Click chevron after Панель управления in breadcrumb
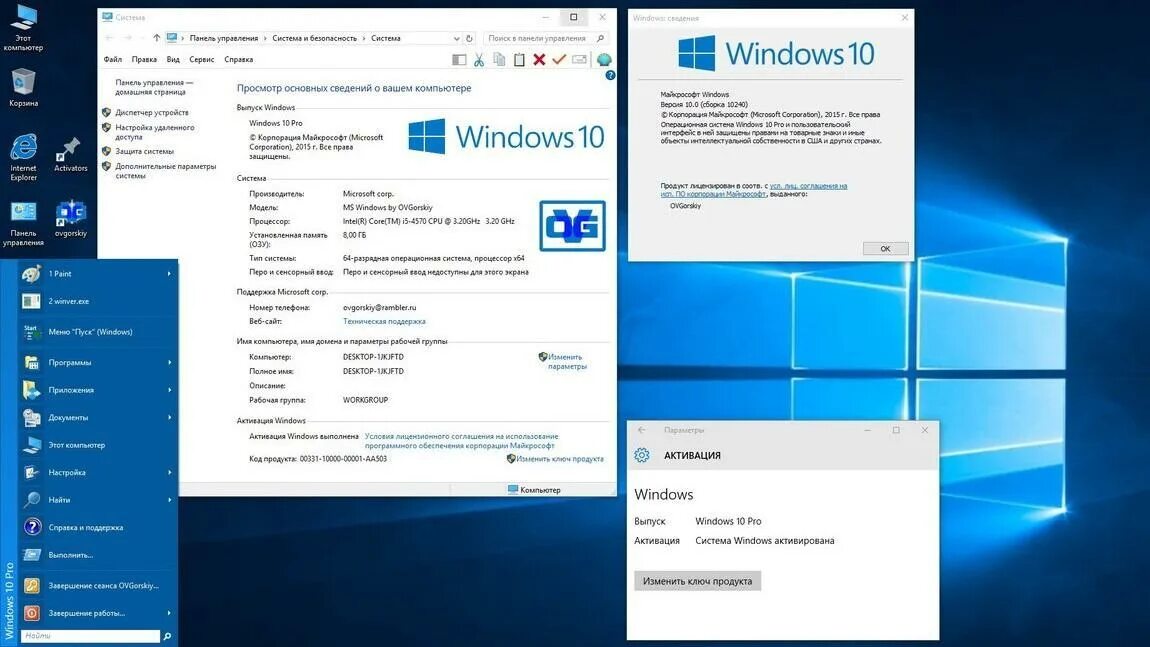1150x647 pixels. pos(265,38)
